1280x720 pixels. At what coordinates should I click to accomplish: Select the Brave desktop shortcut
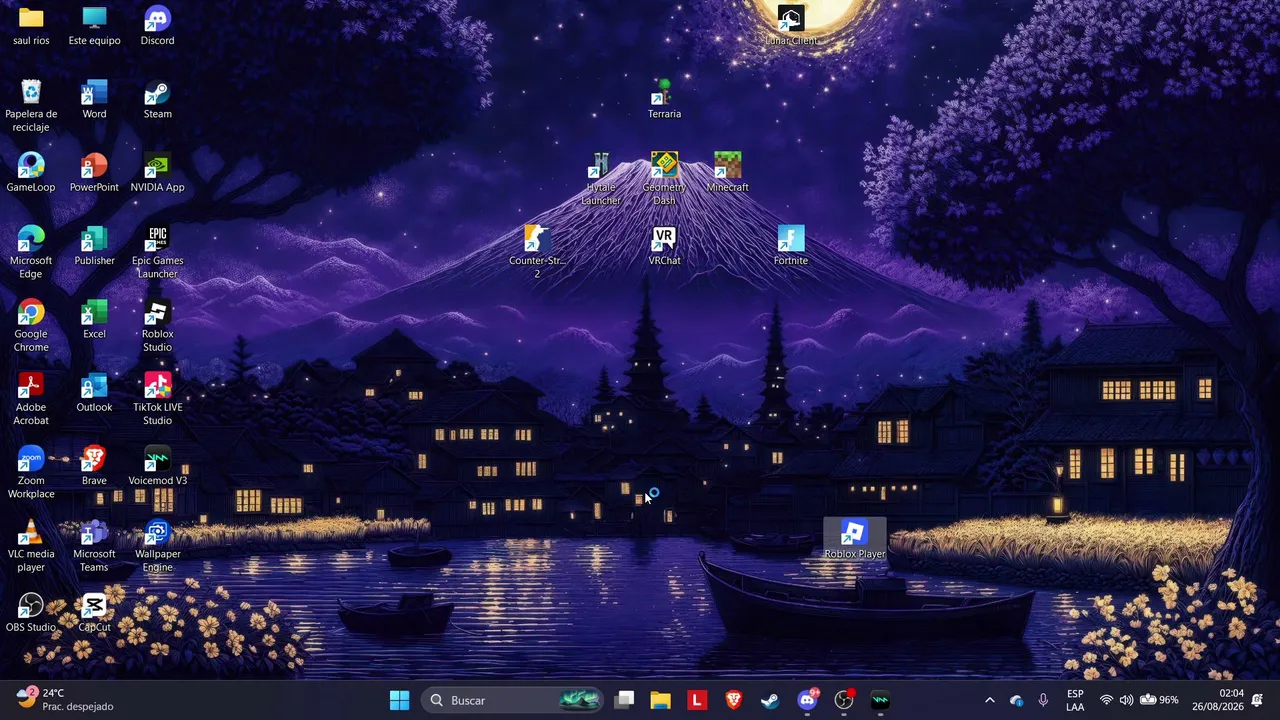[x=94, y=466]
